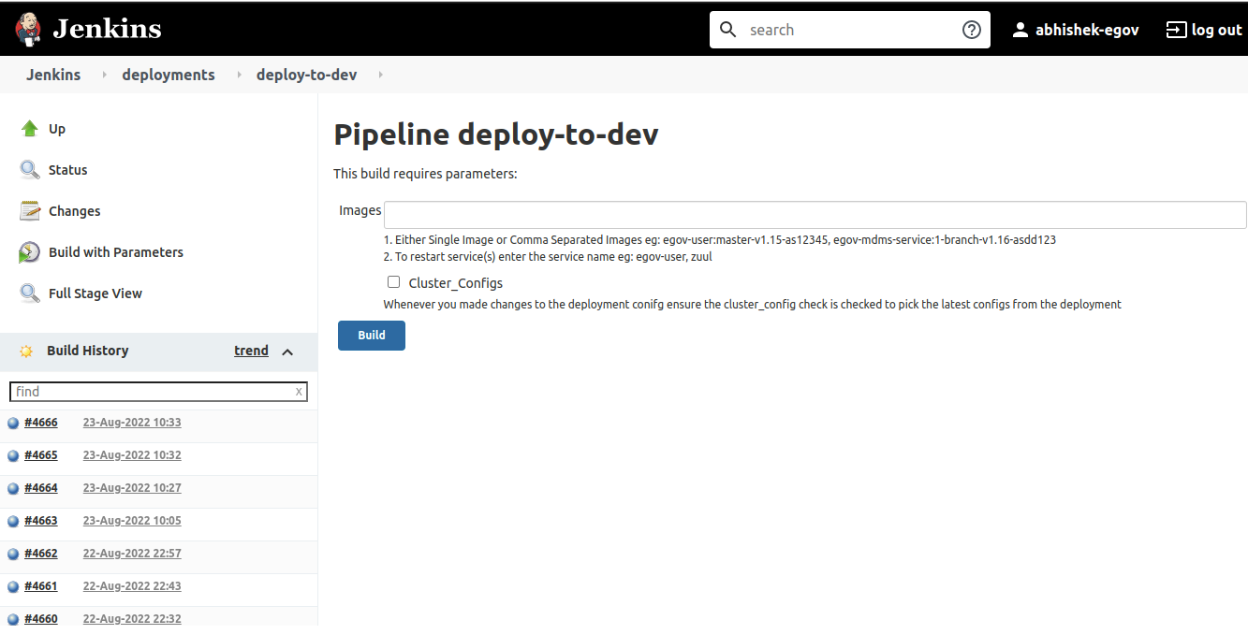1248x636 pixels.
Task: Enable the Cluster_Configs checkbox
Action: pyautogui.click(x=394, y=282)
